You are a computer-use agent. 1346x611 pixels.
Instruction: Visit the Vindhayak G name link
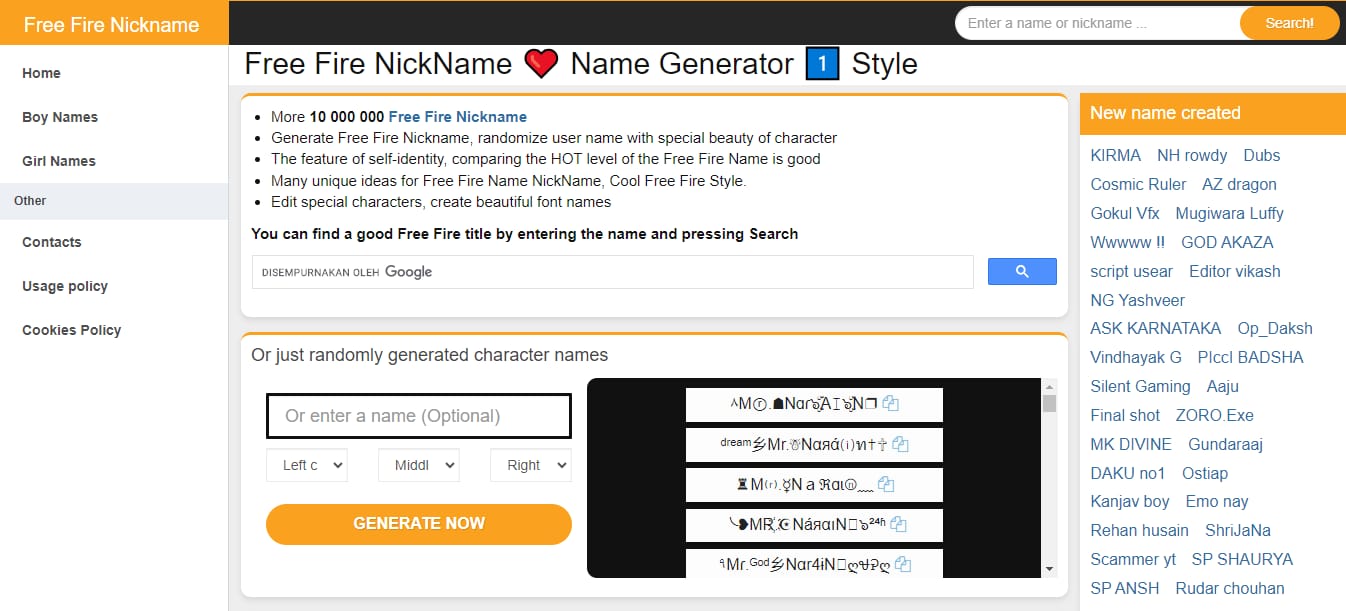pos(1136,358)
